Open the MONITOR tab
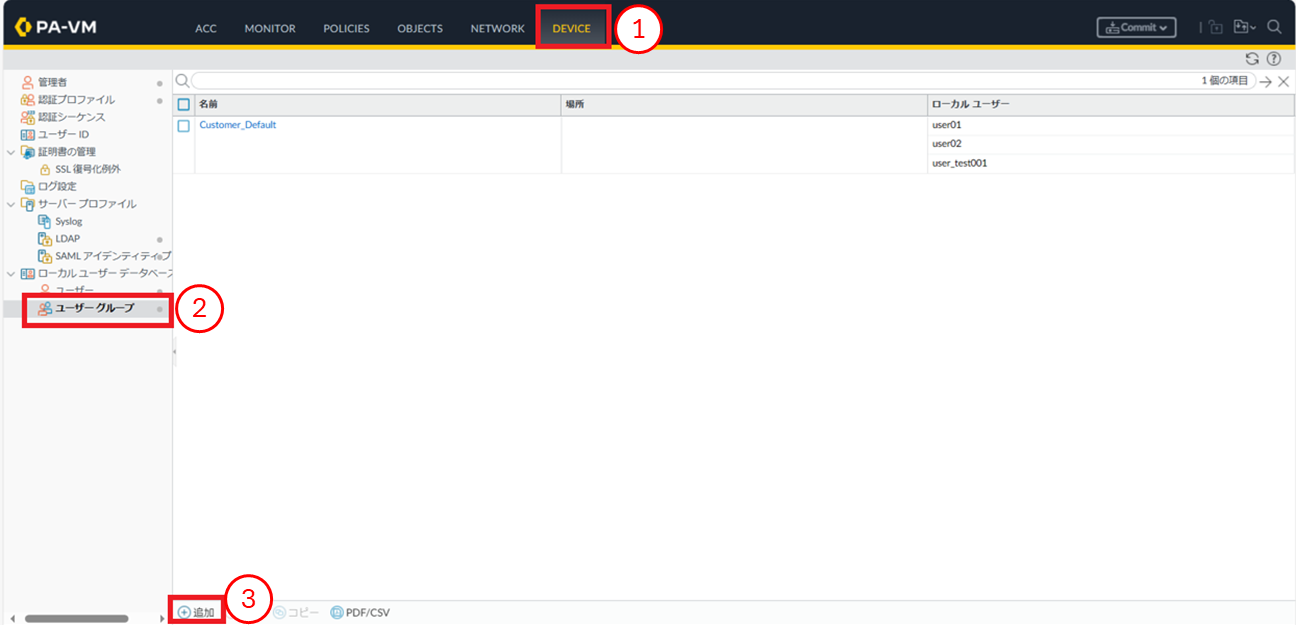This screenshot has width=1296, height=625. (x=270, y=28)
